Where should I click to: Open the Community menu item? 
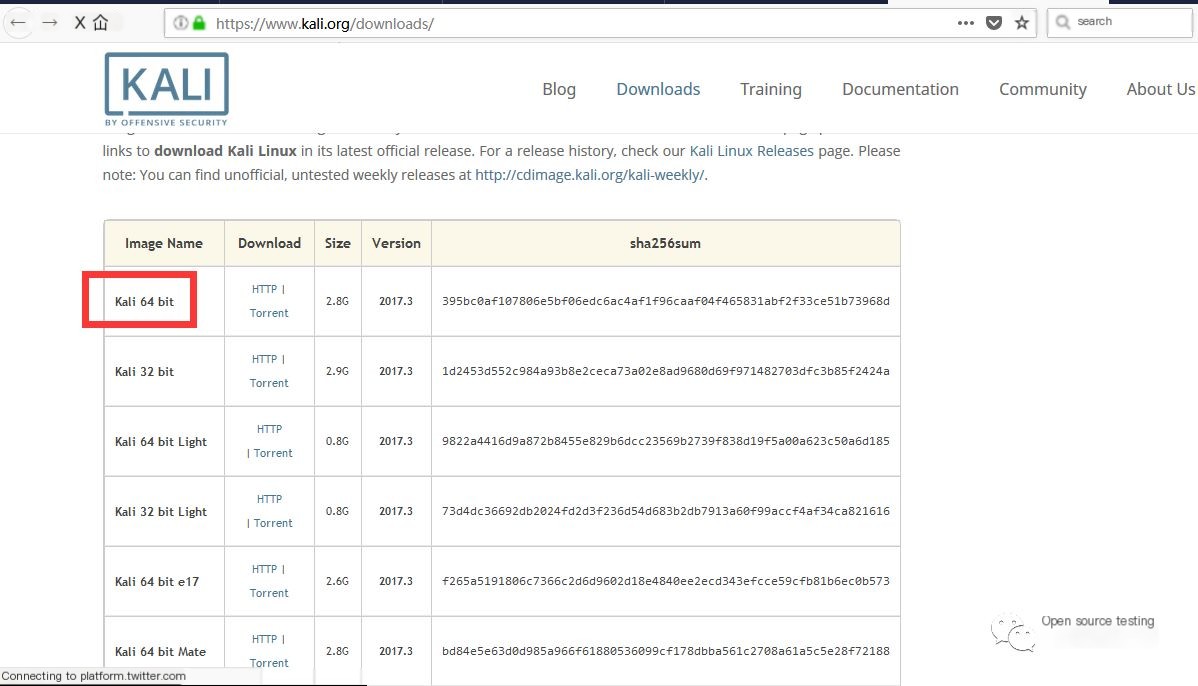click(1043, 89)
